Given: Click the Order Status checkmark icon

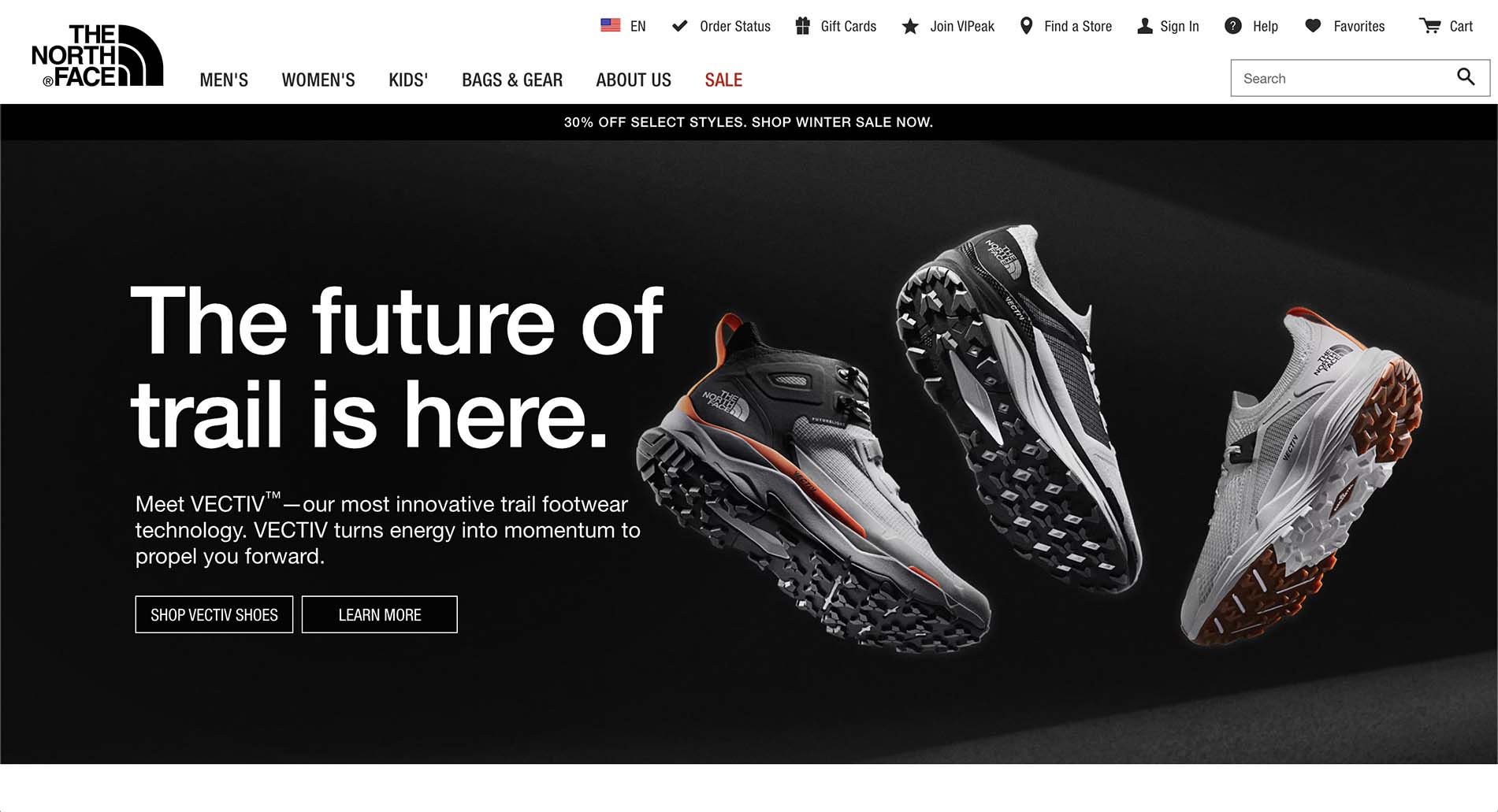Looking at the screenshot, I should 679,26.
